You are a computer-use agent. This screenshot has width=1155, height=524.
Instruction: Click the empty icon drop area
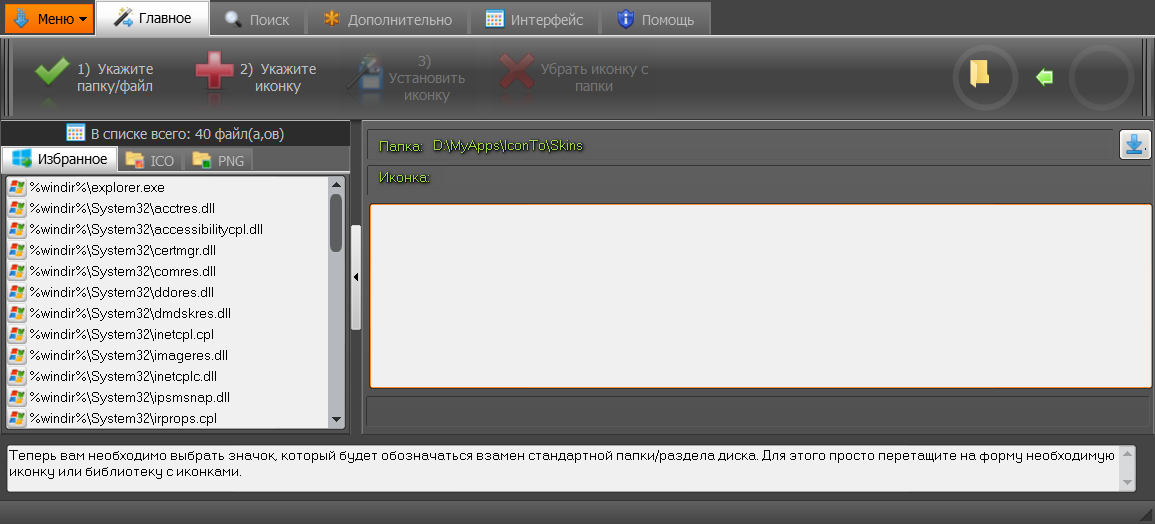pos(760,296)
